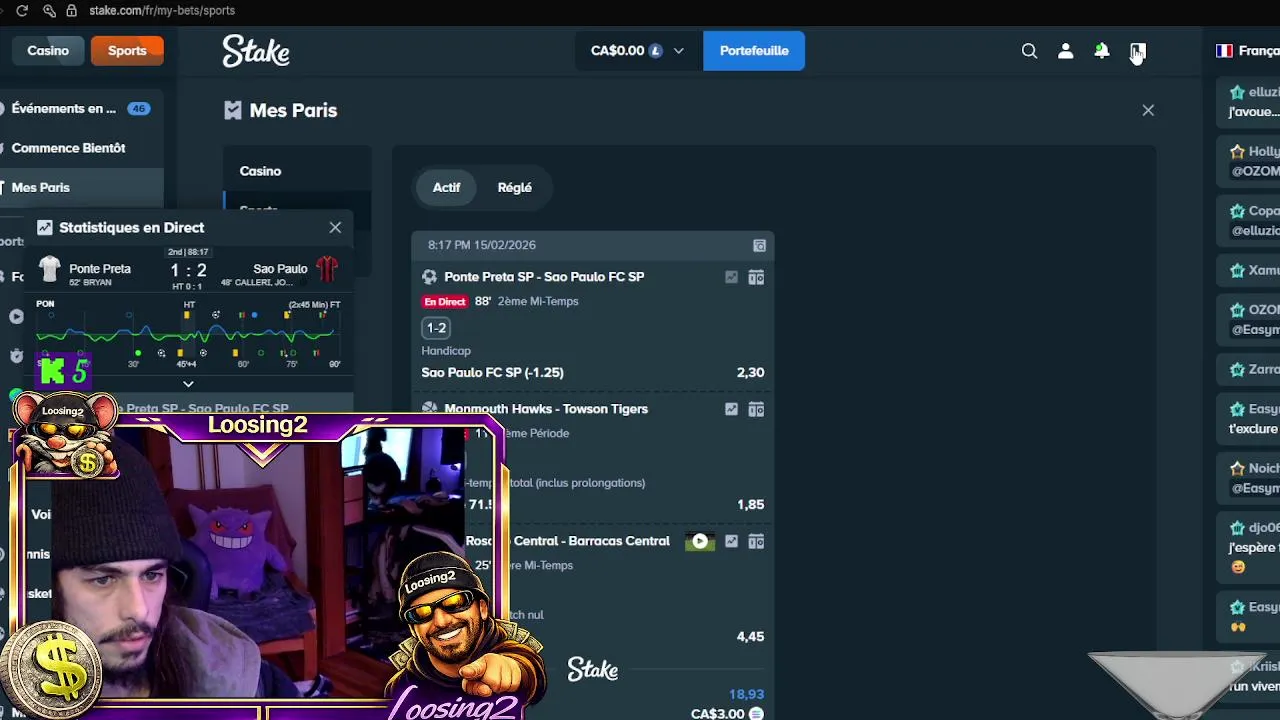The height and width of the screenshot is (720, 1280).
Task: Open Holly's chat user name
Action: click(x=1263, y=152)
